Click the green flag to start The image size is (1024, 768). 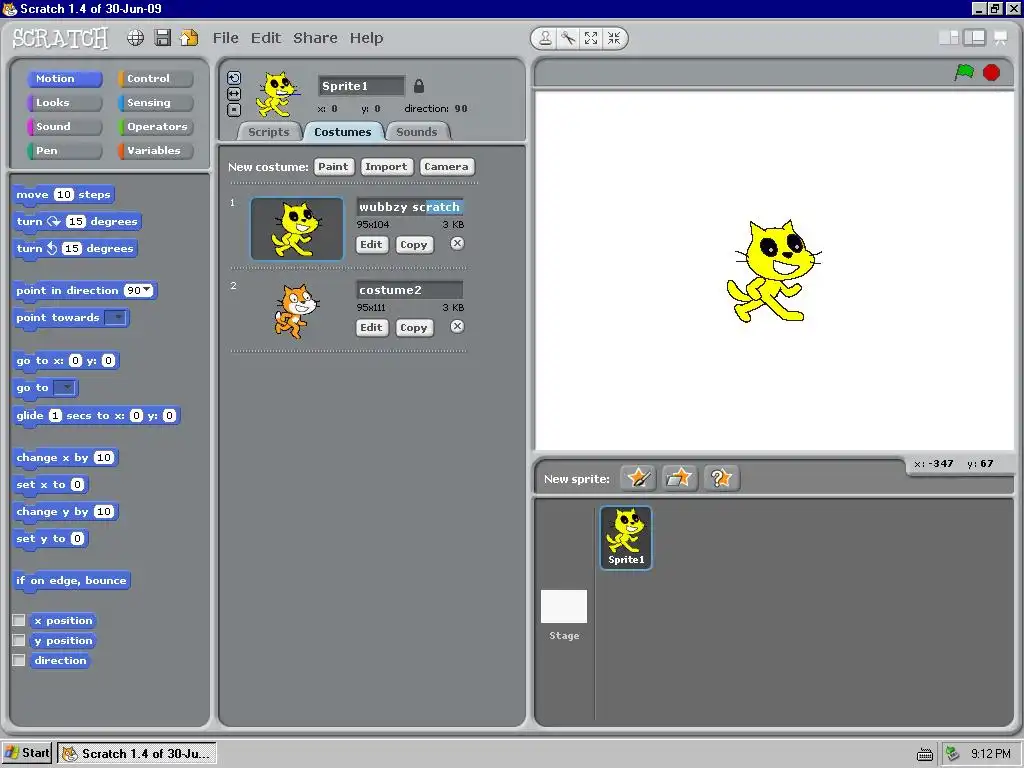pyautogui.click(x=965, y=72)
